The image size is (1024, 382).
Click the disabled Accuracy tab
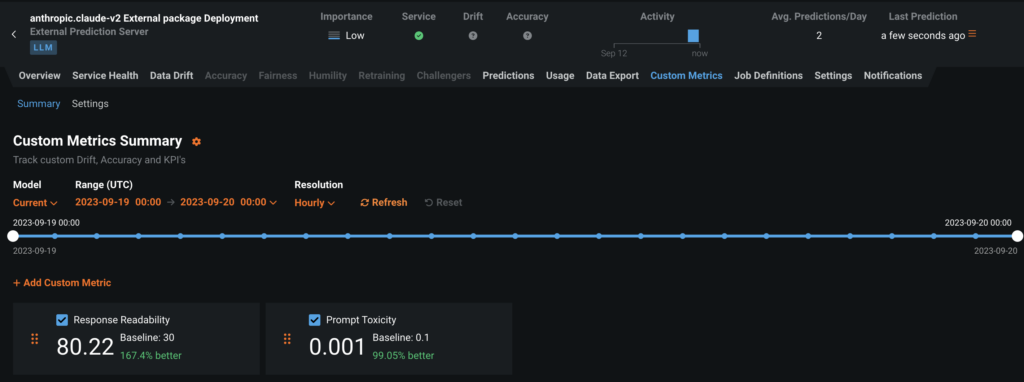tap(226, 76)
